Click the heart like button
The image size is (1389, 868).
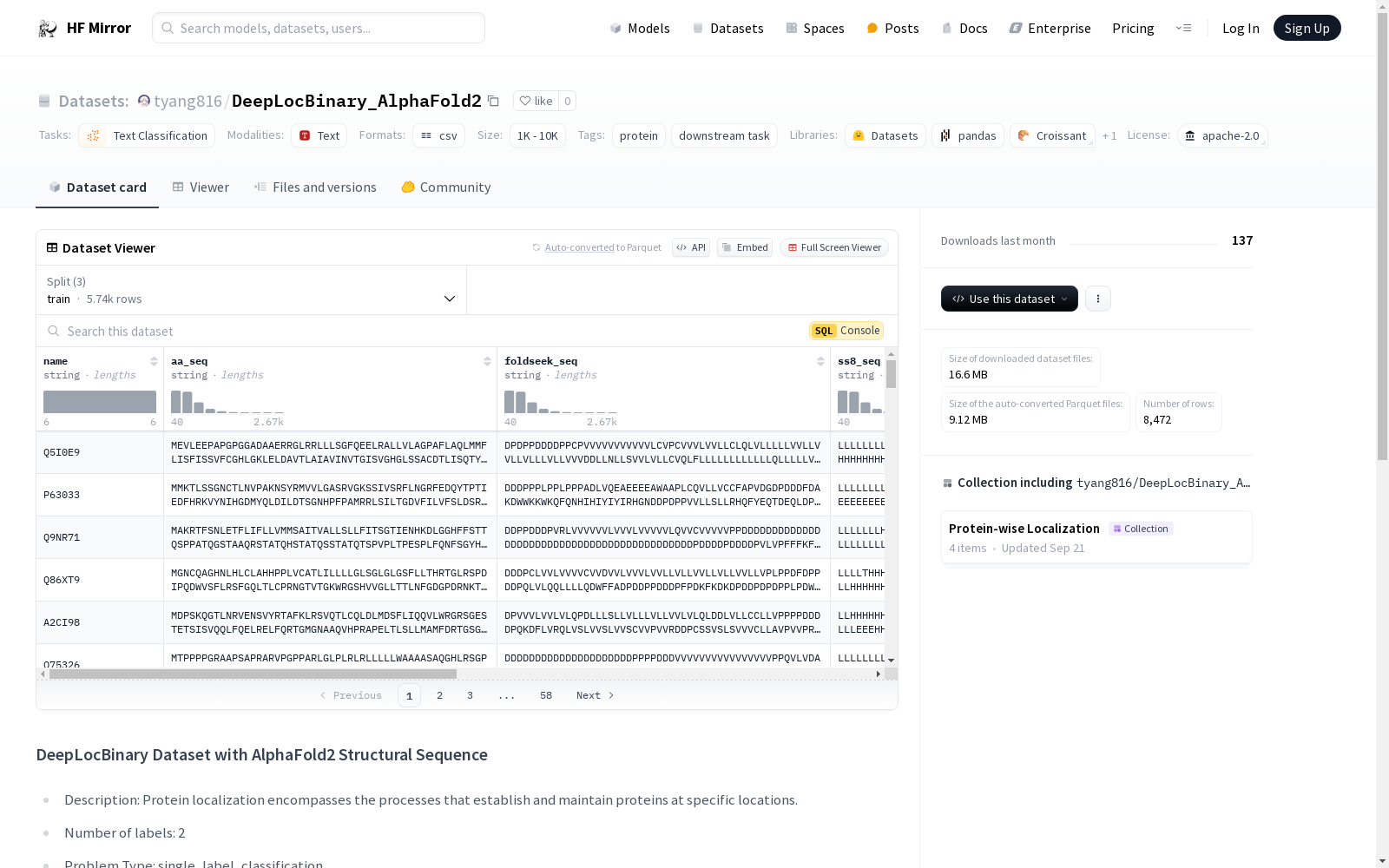tap(536, 101)
